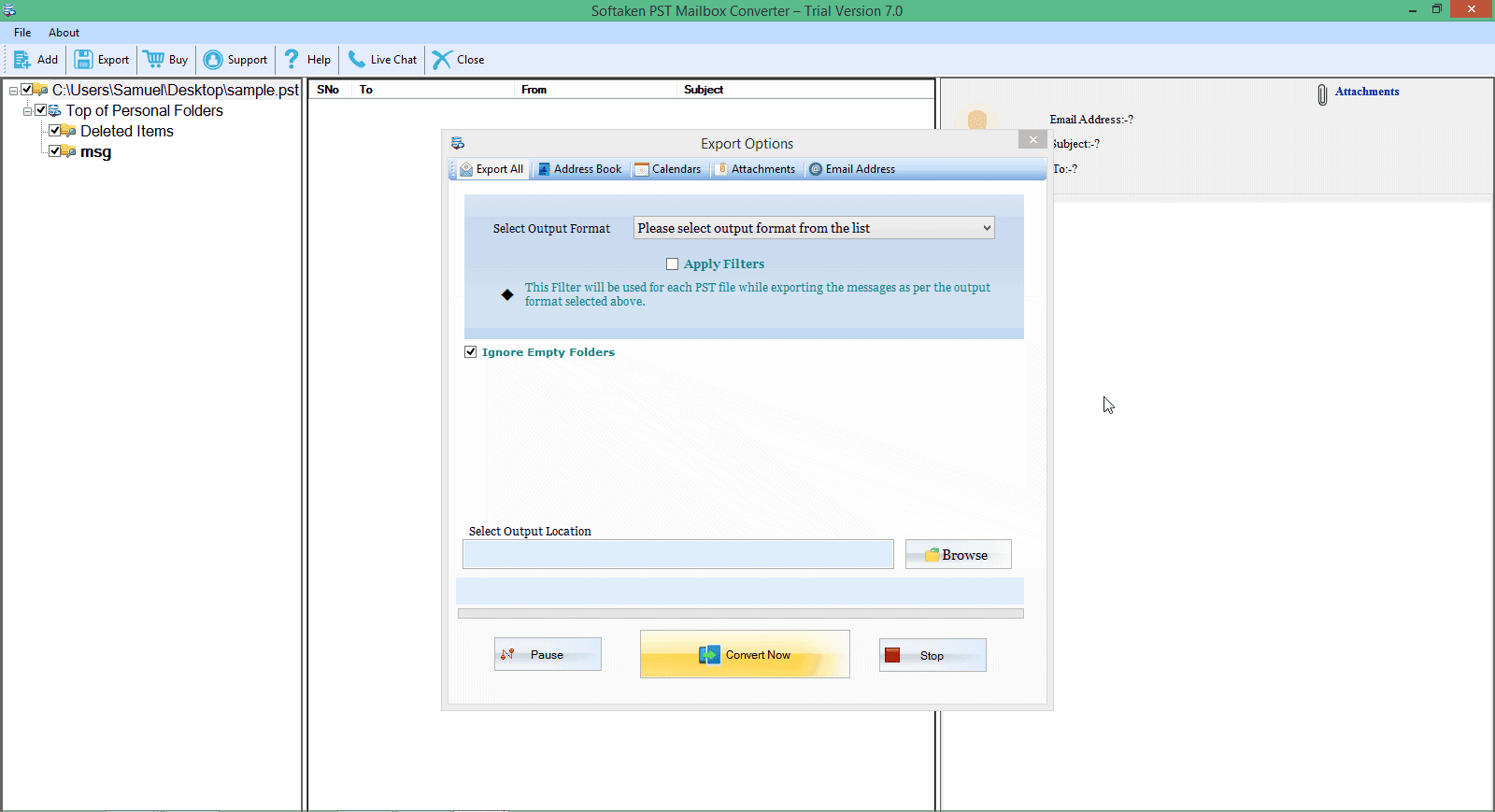Open the File menu
The width and height of the screenshot is (1495, 812).
(22, 33)
